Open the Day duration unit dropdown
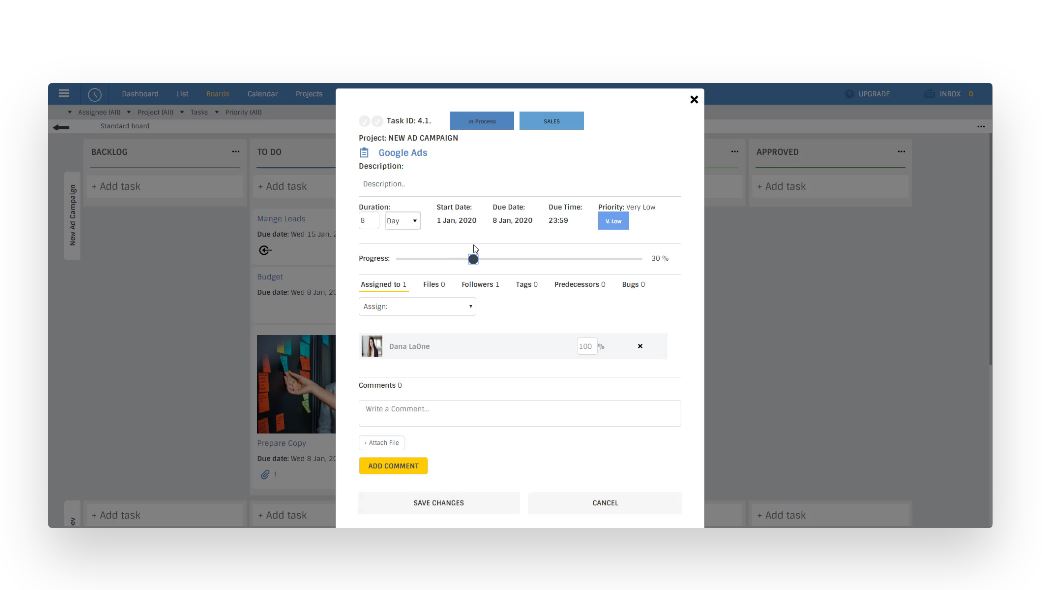The image size is (1042, 590). [402, 221]
